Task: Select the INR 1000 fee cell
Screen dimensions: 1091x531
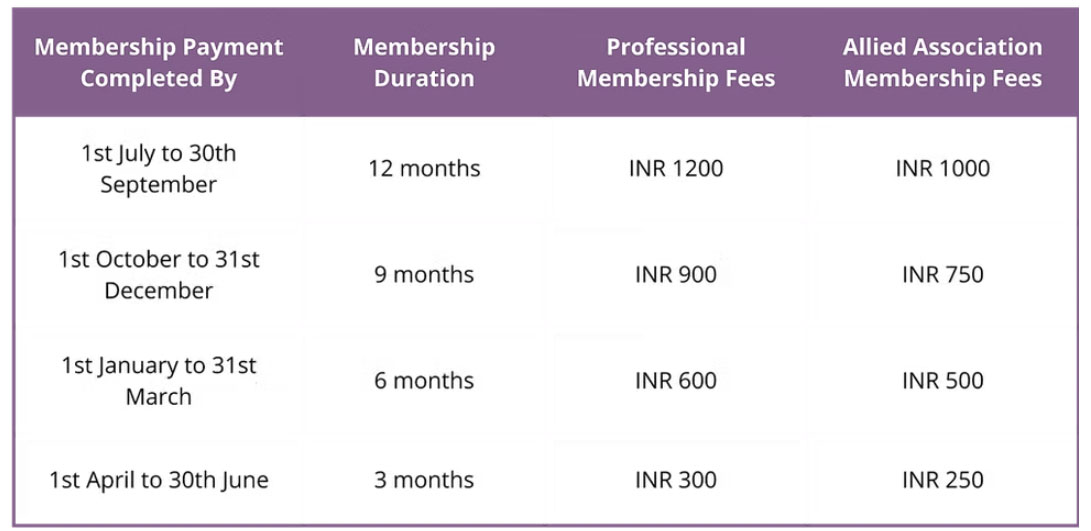Action: tap(943, 169)
